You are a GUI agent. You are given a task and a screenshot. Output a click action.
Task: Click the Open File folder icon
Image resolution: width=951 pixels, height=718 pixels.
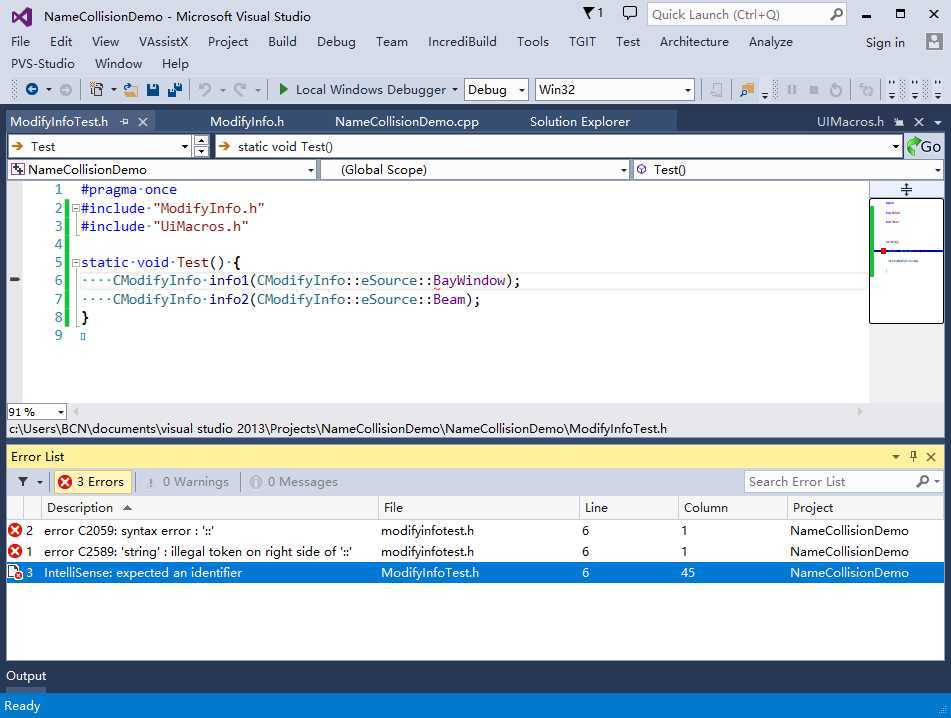tap(130, 90)
